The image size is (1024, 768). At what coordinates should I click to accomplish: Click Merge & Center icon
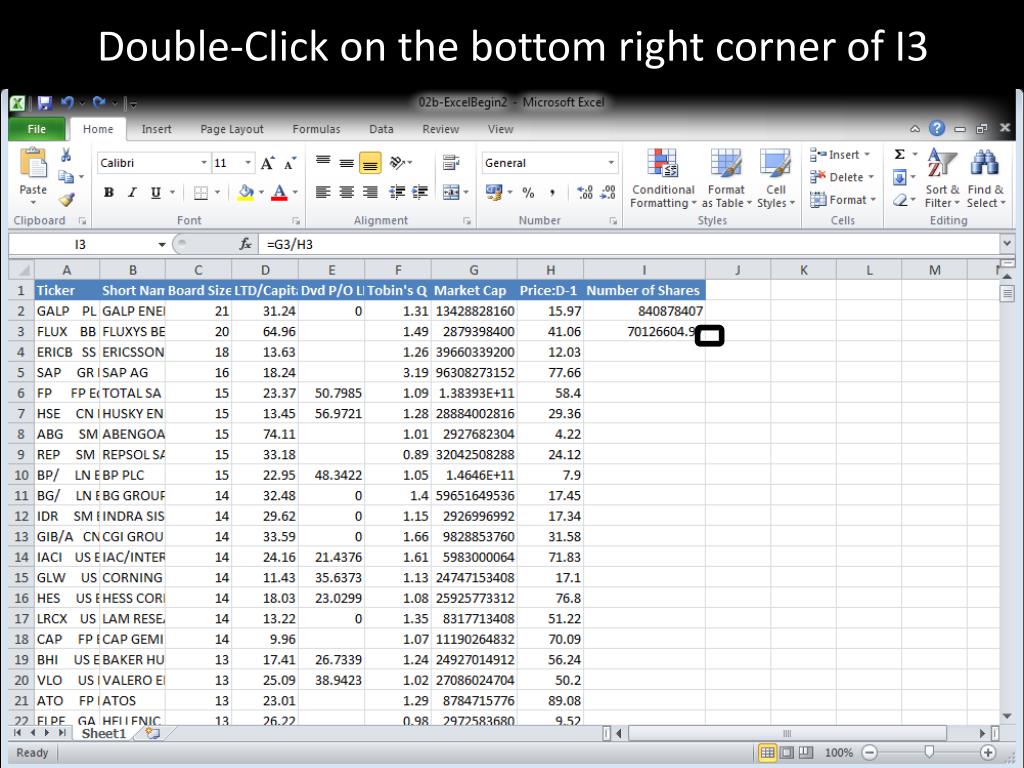451,192
